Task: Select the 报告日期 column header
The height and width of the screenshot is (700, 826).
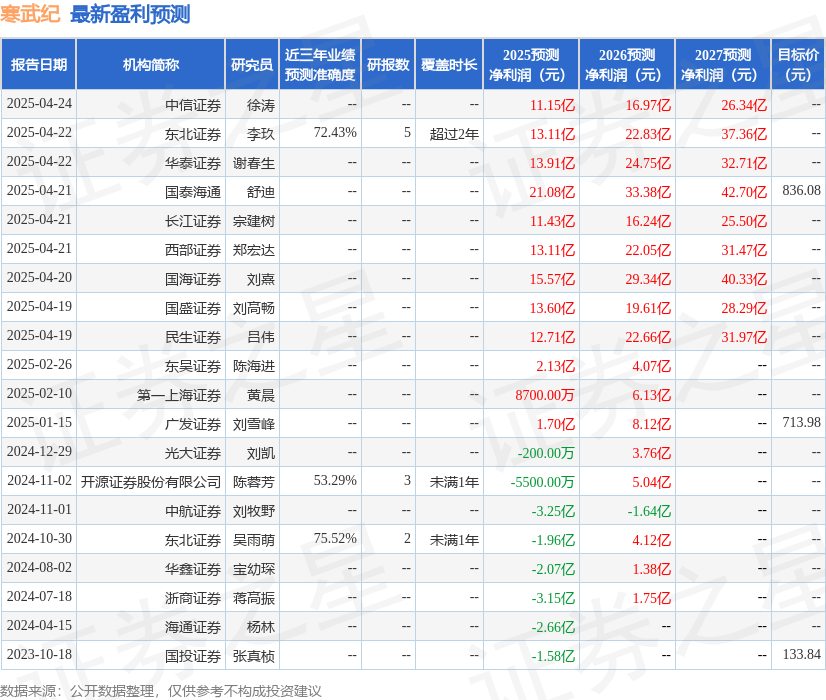Action: click(39, 64)
